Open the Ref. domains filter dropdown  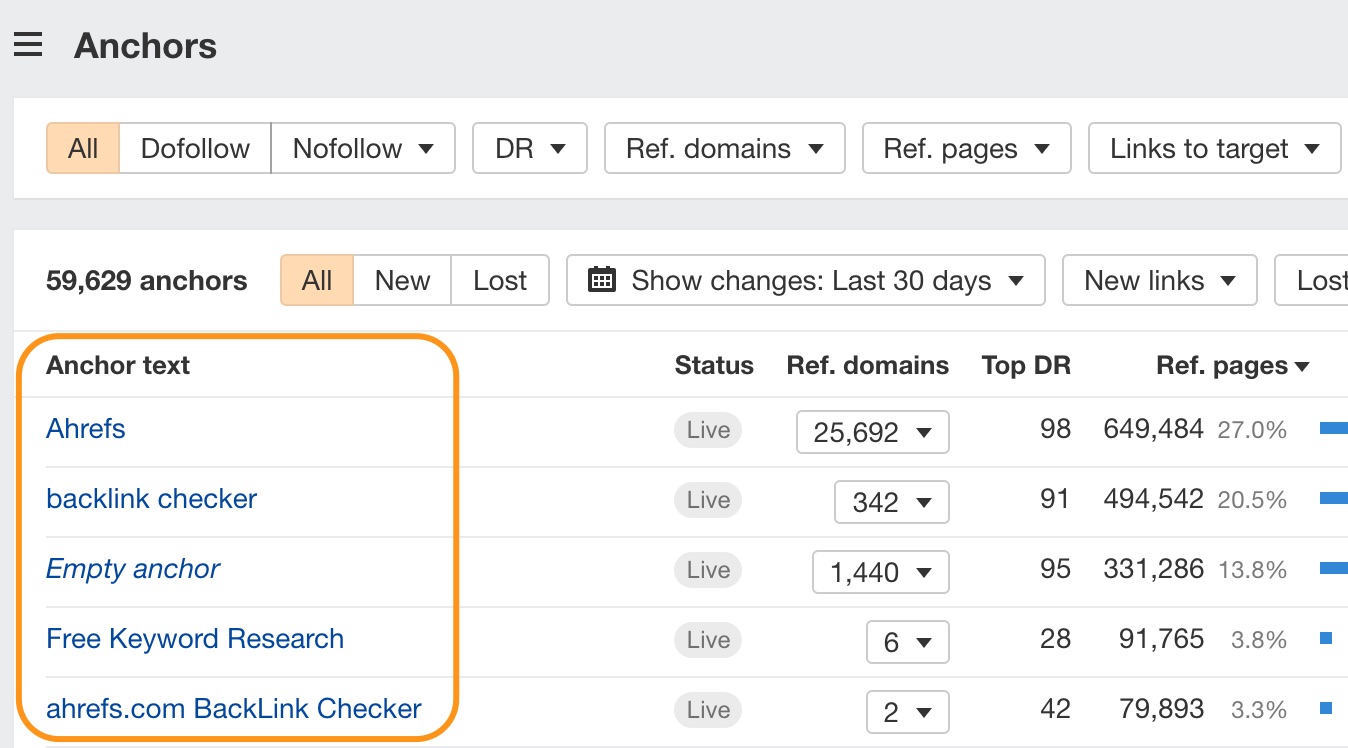pyautogui.click(x=724, y=149)
